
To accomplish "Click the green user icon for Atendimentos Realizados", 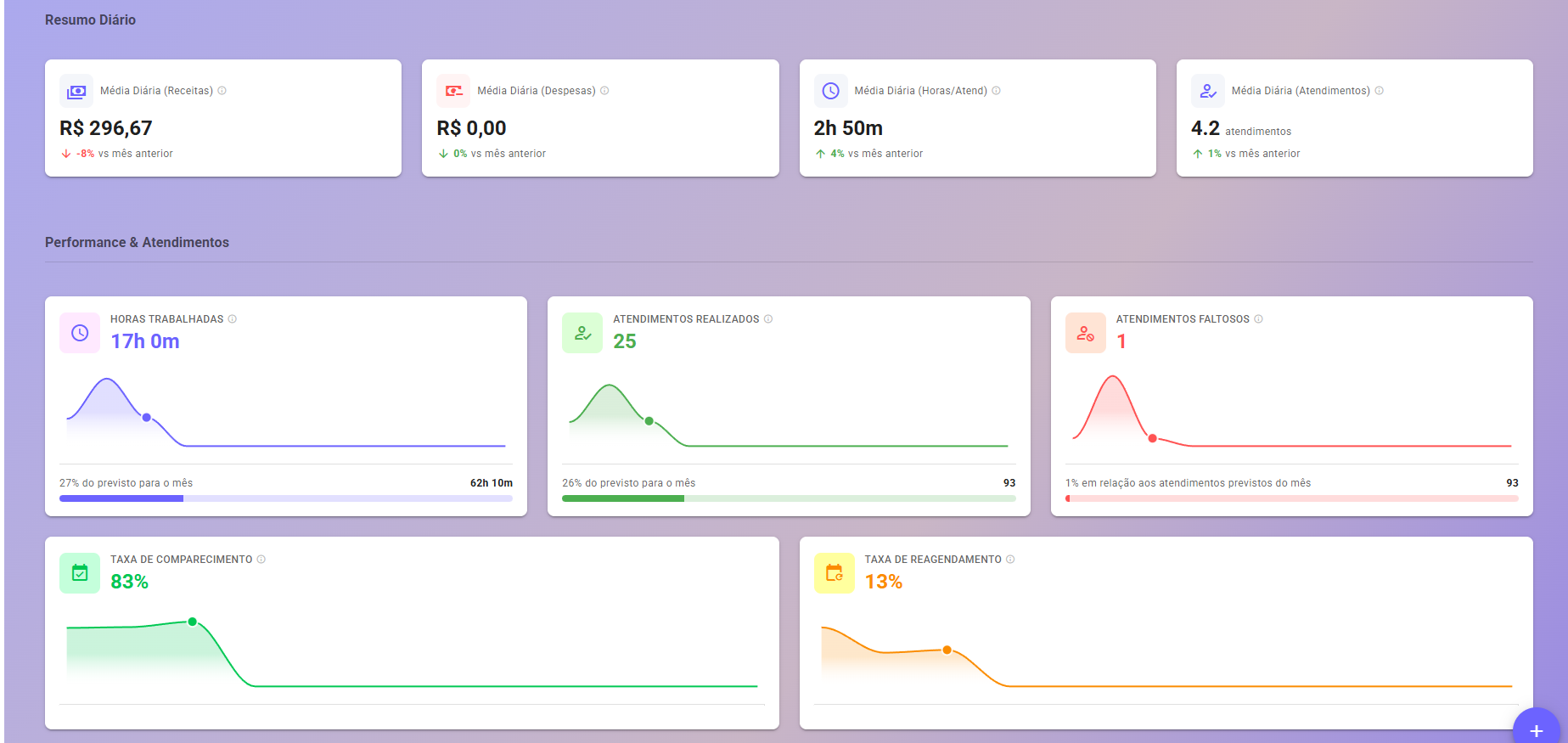I will (x=582, y=333).
